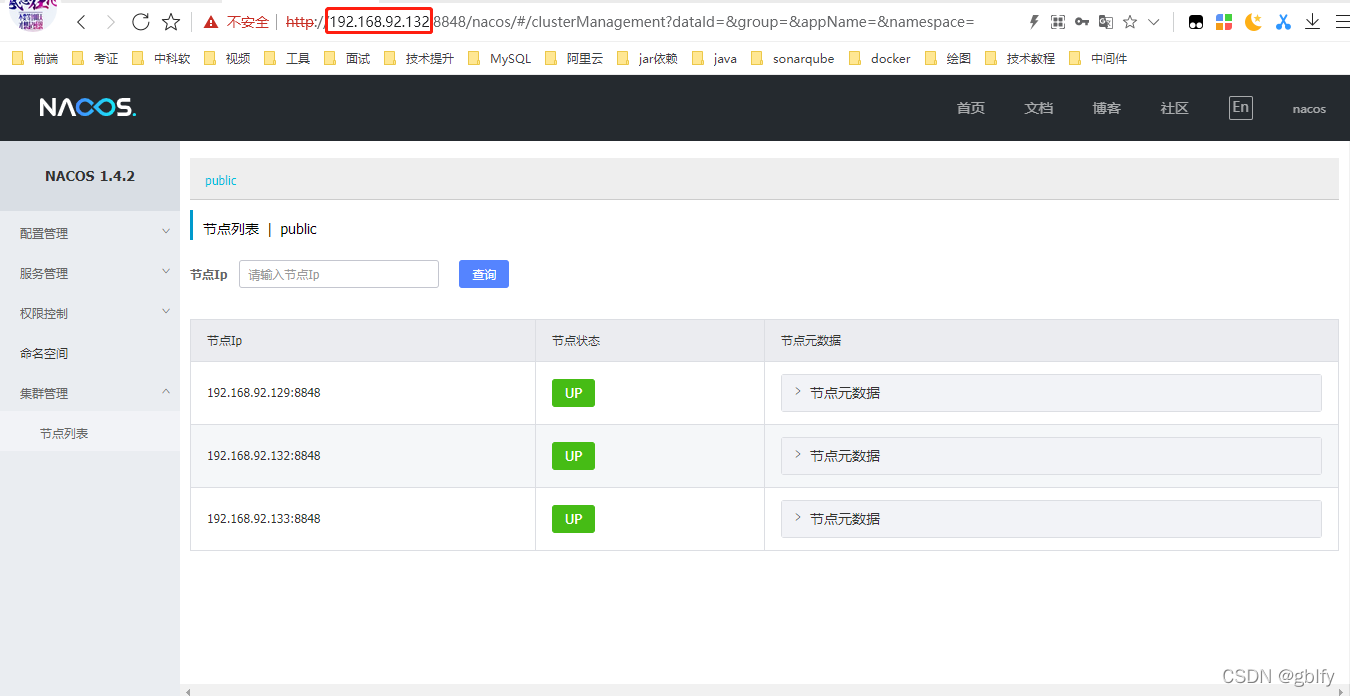
Task: Open the nacos user menu
Action: [x=1309, y=109]
